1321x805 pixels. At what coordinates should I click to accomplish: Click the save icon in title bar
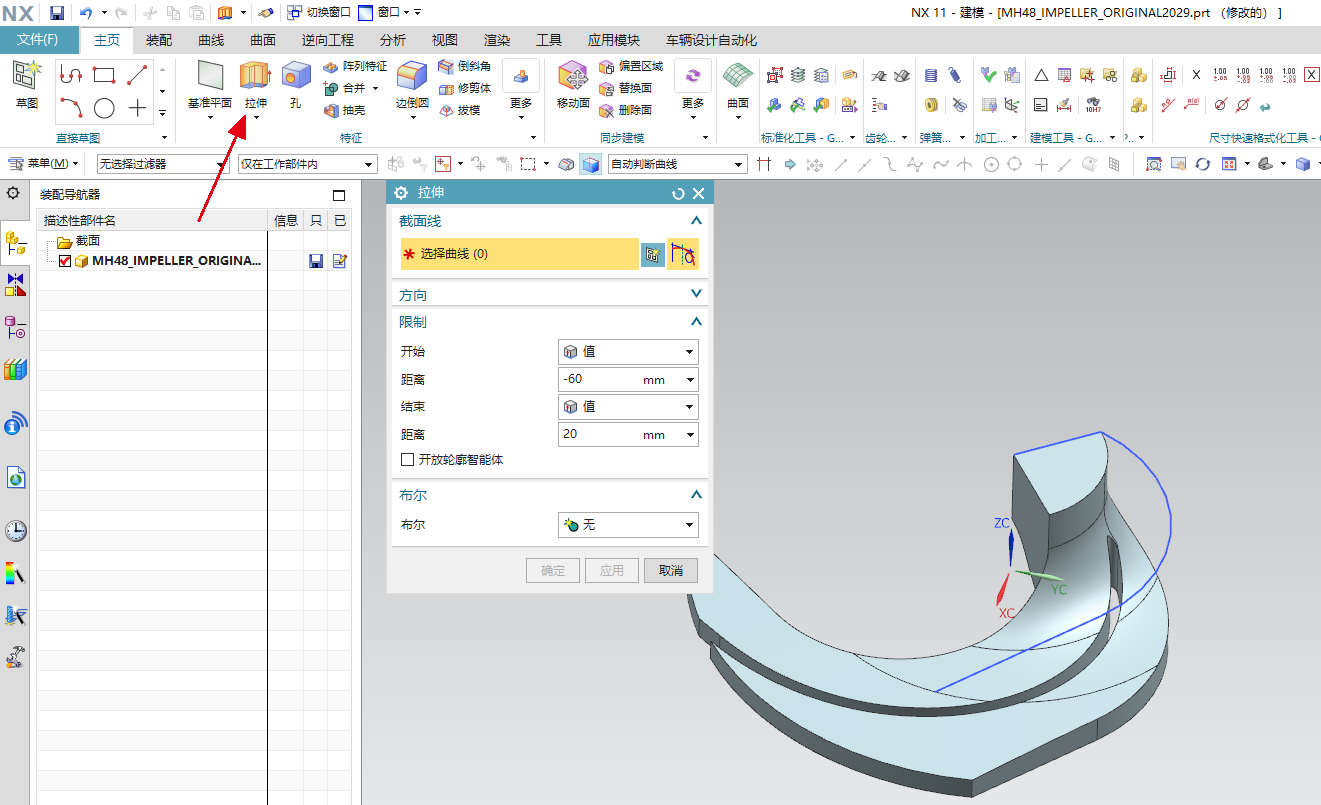click(x=57, y=12)
